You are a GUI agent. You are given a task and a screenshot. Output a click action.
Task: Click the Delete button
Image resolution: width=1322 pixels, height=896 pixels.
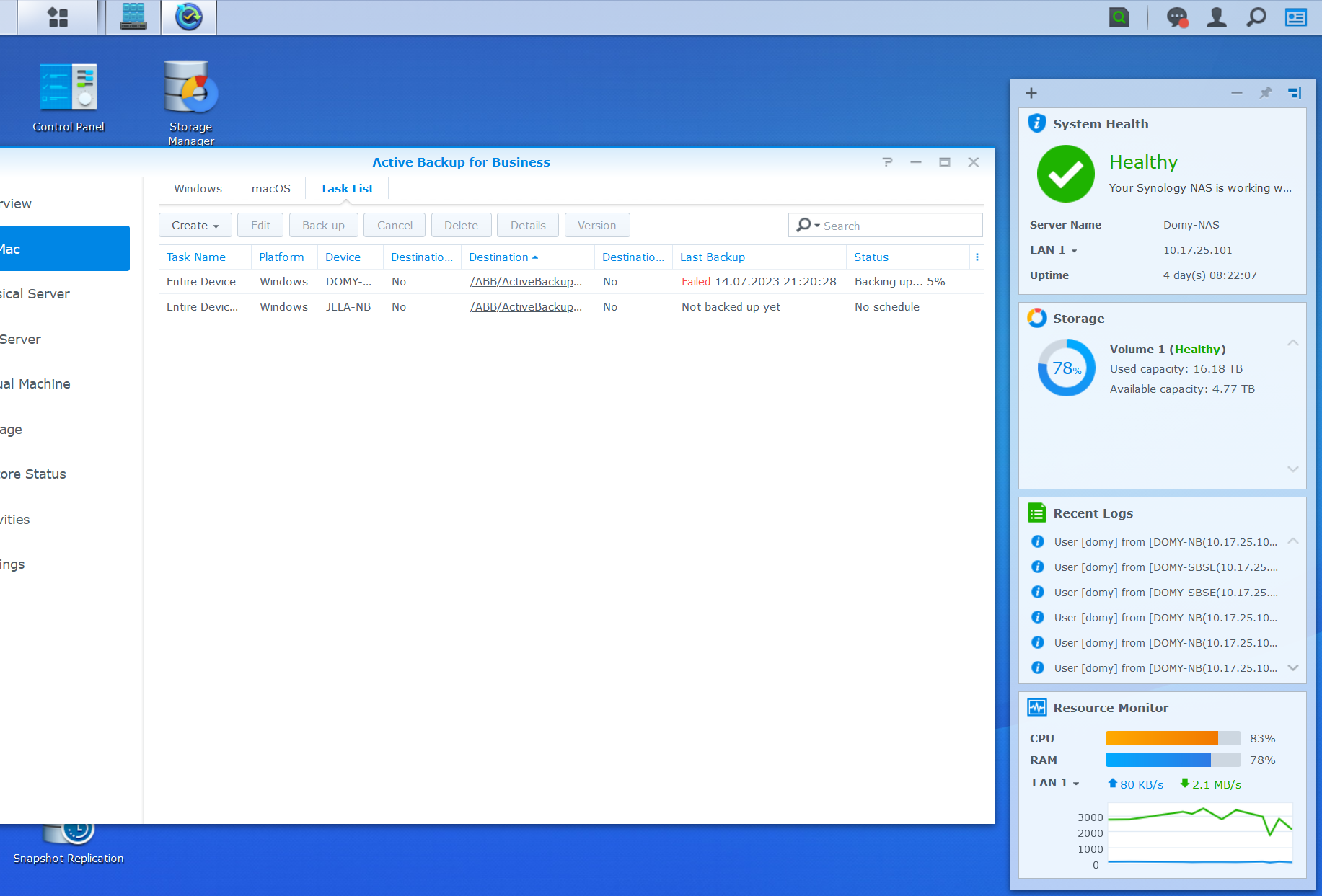pyautogui.click(x=461, y=225)
